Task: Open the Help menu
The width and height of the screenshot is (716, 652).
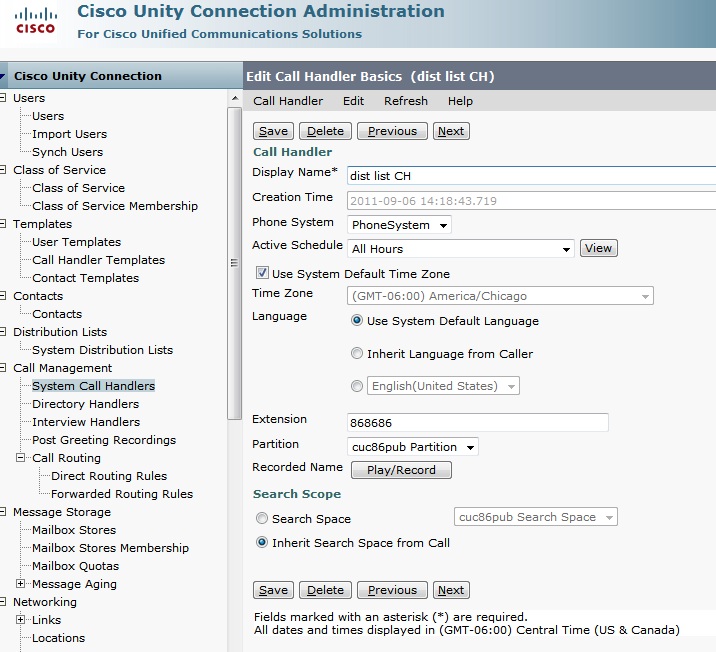Action: 460,101
